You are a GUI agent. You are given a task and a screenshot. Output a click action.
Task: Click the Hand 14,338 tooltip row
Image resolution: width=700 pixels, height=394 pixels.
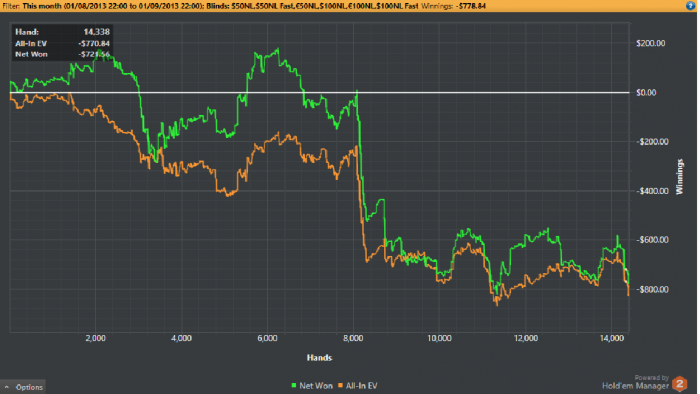[x=62, y=32]
